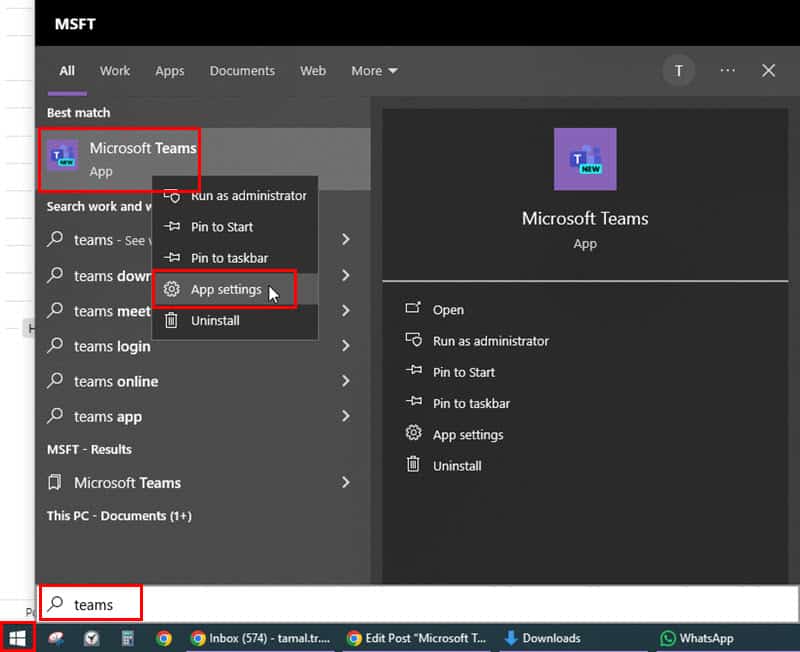The height and width of the screenshot is (652, 800).
Task: Click Pin to Start in details pane
Action: point(450,372)
